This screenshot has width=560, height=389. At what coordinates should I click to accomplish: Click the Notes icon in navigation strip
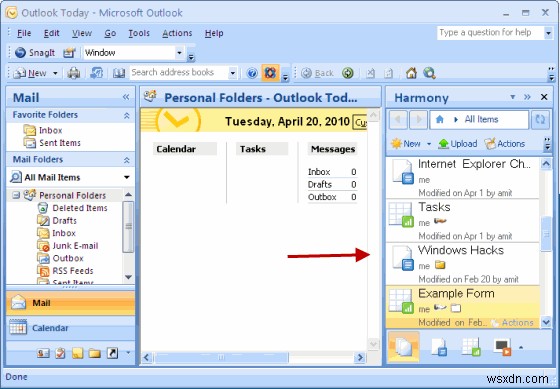(x=78, y=353)
